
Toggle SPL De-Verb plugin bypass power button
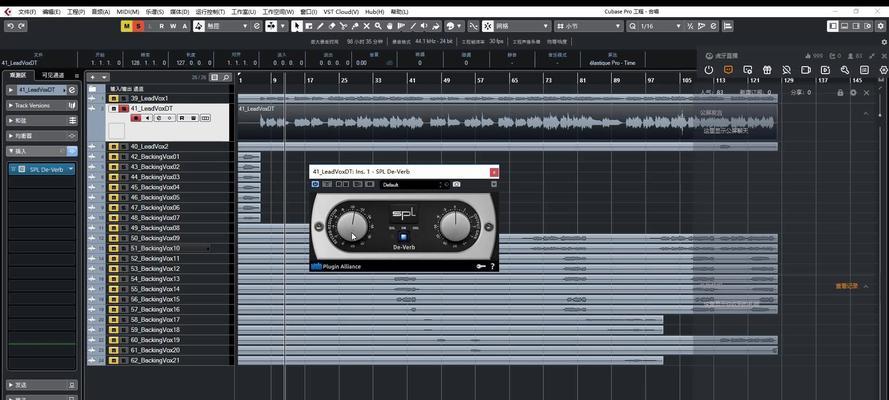pyautogui.click(x=315, y=185)
